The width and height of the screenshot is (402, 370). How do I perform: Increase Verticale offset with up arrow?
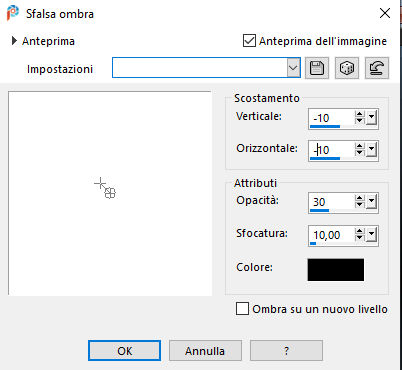pyautogui.click(x=359, y=114)
